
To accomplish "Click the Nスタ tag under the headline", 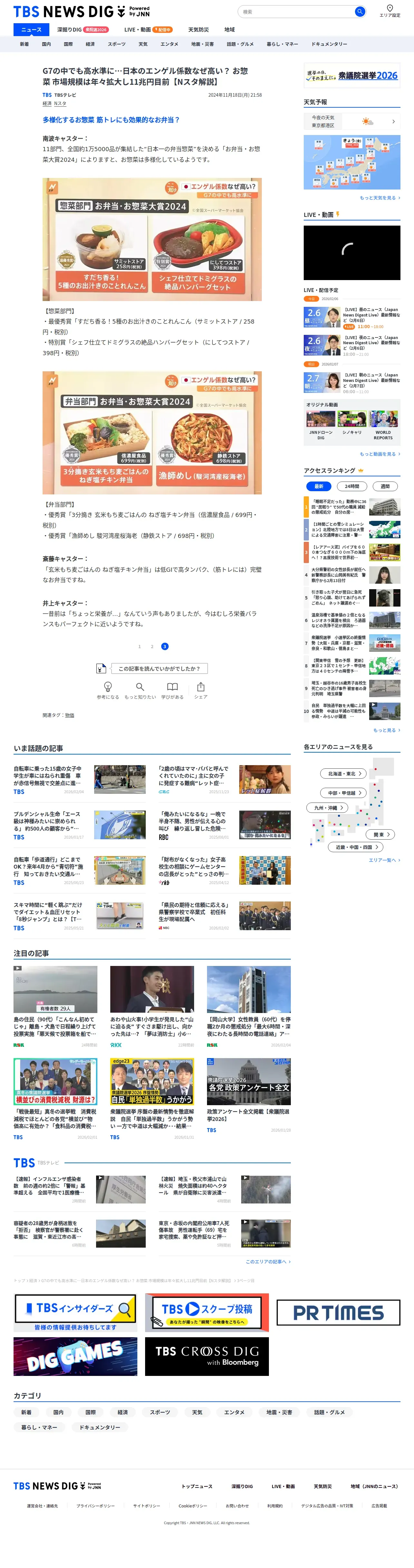I will coord(60,103).
